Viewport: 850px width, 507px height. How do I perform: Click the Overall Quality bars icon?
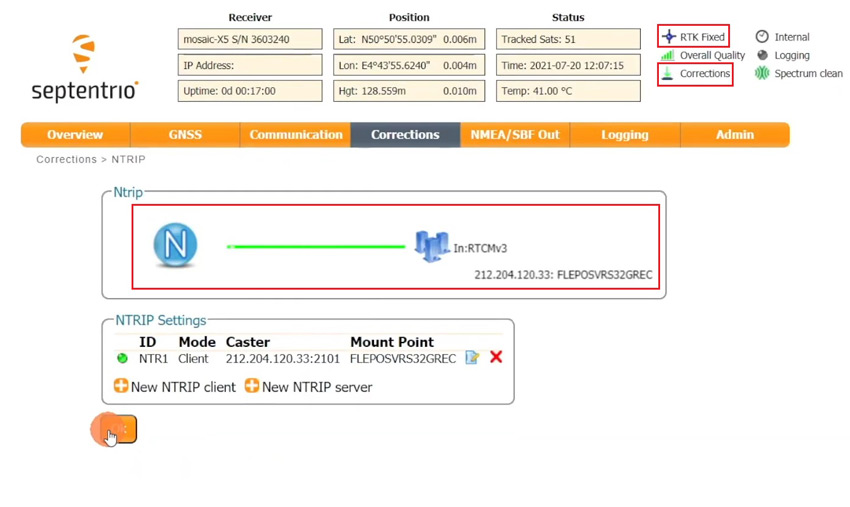(x=667, y=56)
